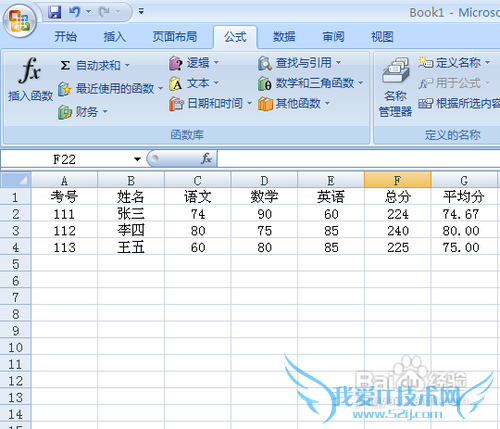Select column D header

pyautogui.click(x=264, y=180)
